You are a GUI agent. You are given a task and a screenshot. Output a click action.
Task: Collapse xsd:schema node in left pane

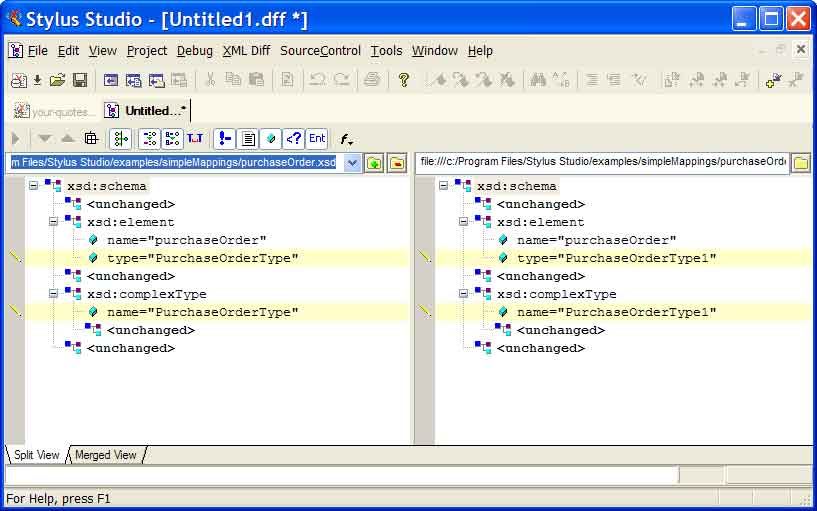point(33,185)
